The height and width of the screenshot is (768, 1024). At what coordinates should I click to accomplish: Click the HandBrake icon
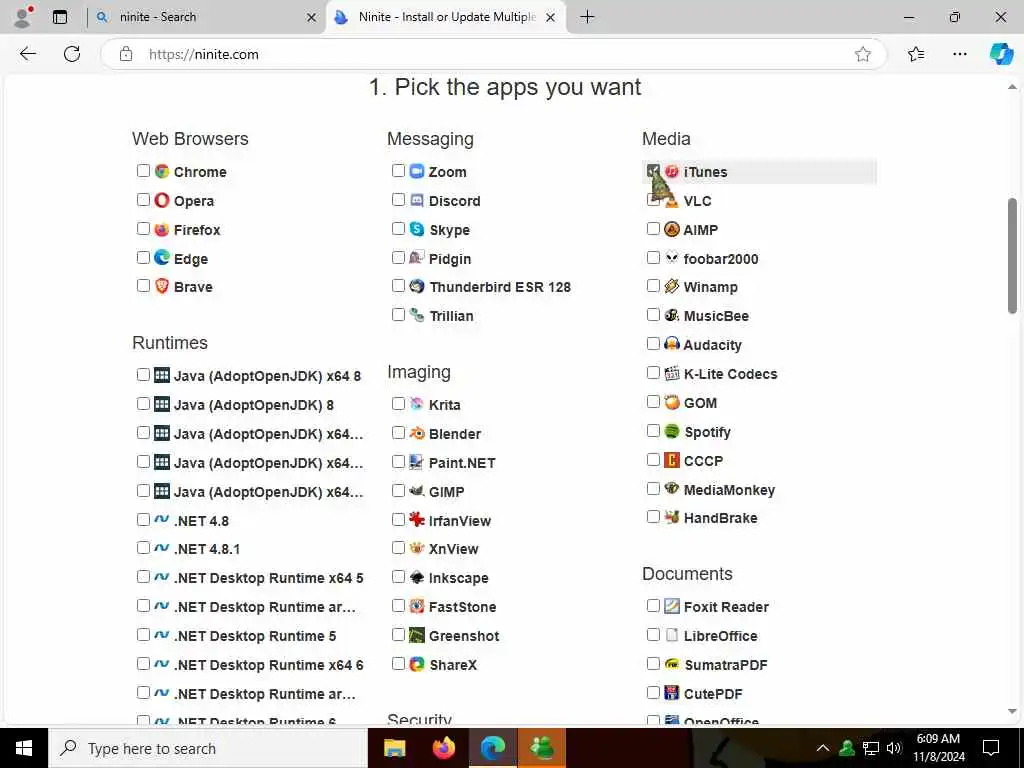672,517
